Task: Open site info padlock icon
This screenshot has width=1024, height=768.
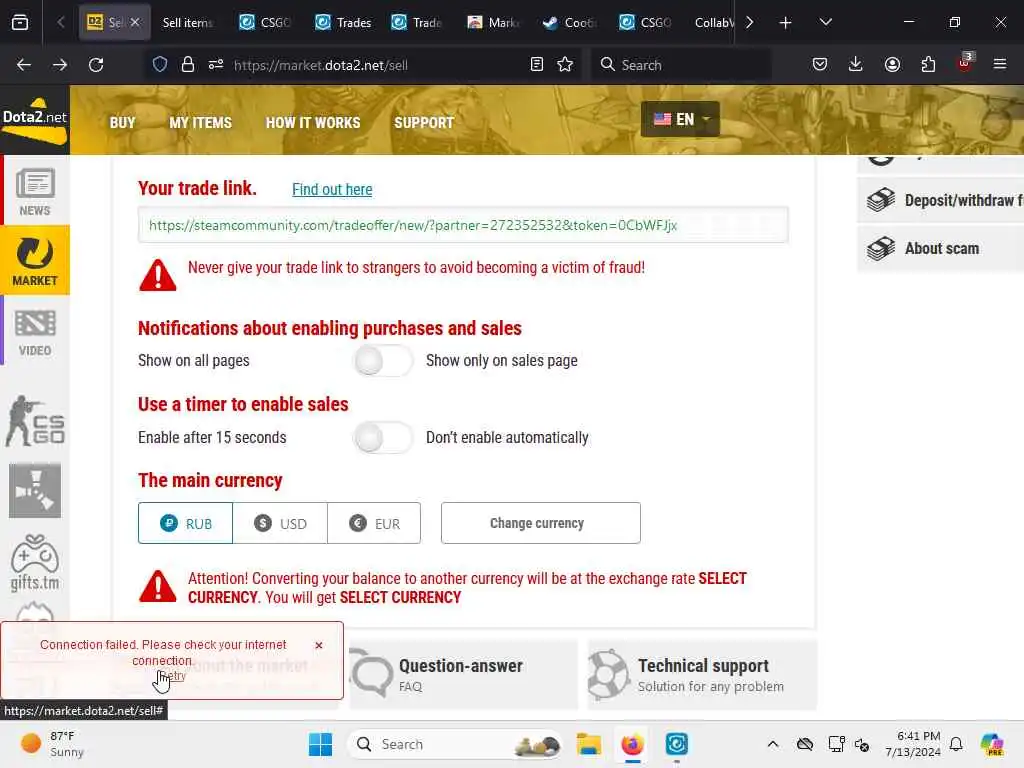Action: pyautogui.click(x=188, y=65)
